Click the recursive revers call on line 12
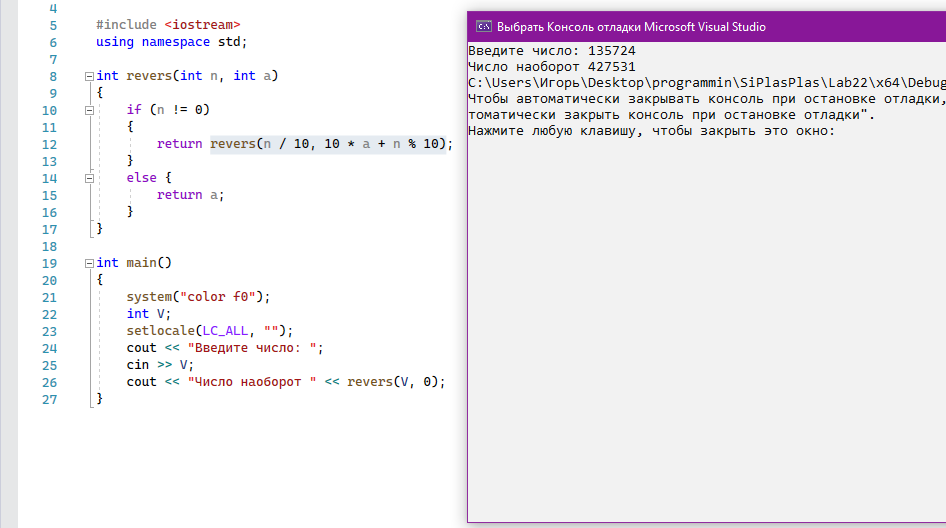Viewport: 946px width, 528px height. pyautogui.click(x=328, y=144)
